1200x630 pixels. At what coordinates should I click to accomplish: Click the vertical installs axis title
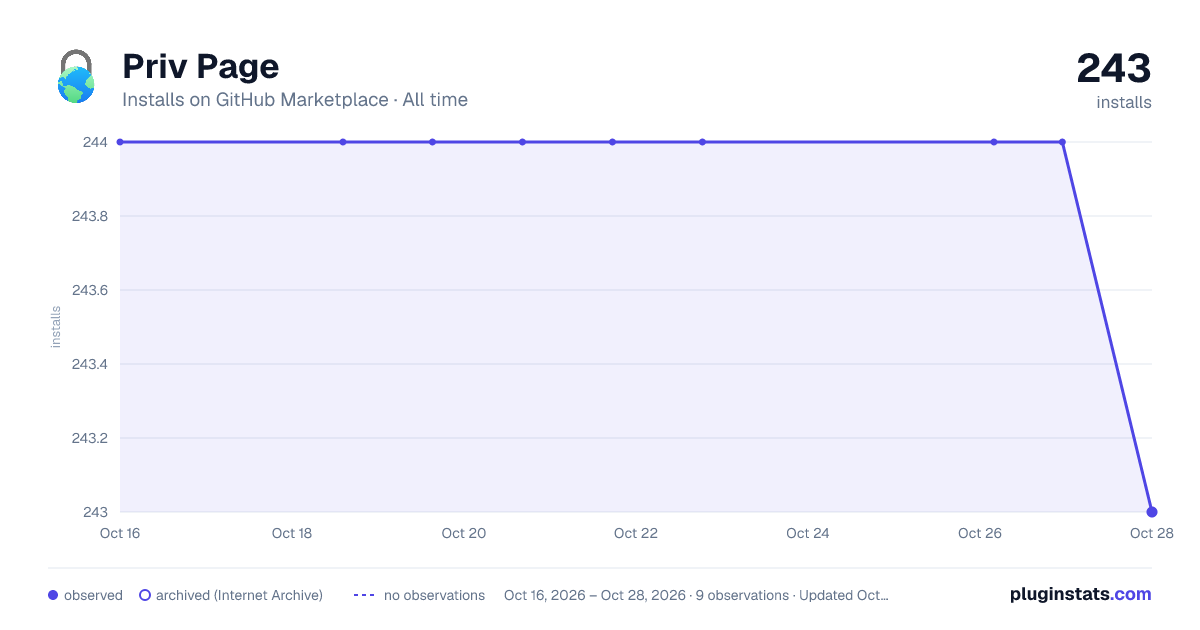click(56, 327)
